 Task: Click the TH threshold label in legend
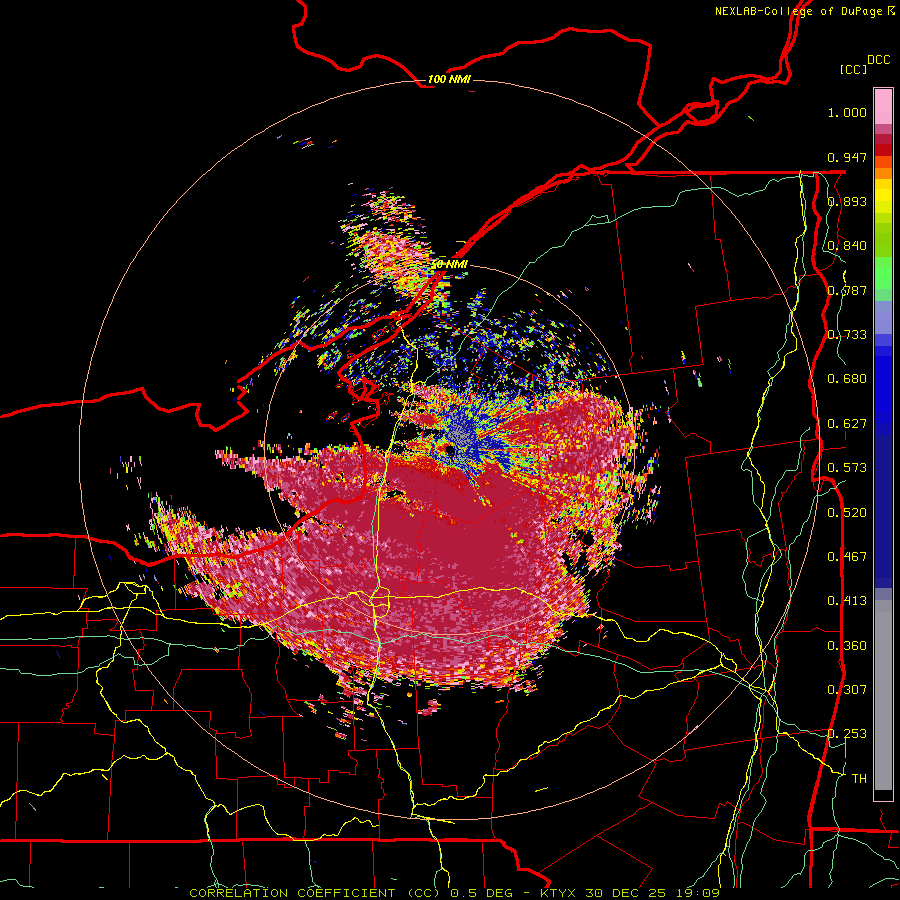tap(859, 779)
